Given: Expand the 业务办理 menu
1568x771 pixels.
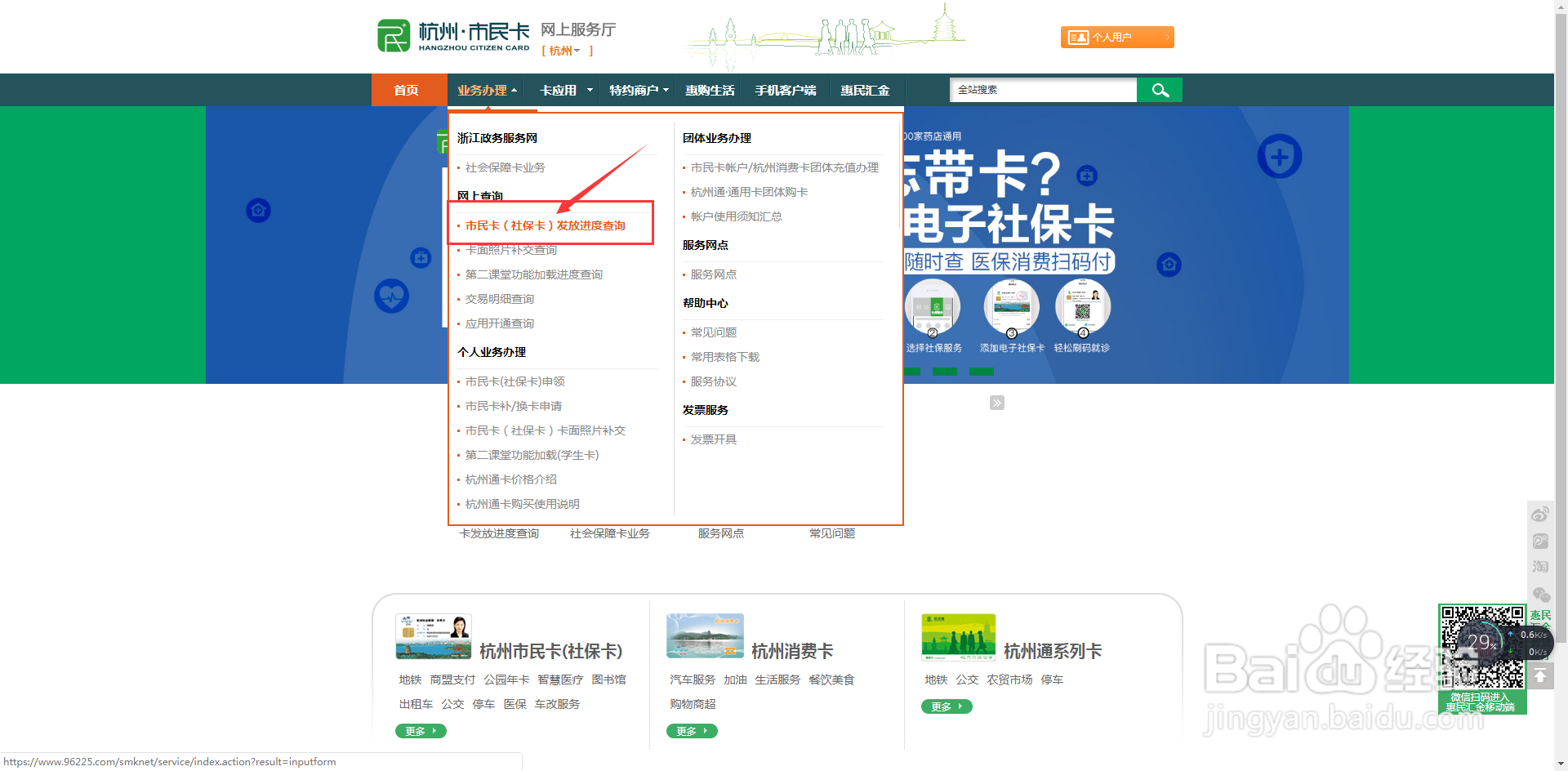Looking at the screenshot, I should 488,90.
